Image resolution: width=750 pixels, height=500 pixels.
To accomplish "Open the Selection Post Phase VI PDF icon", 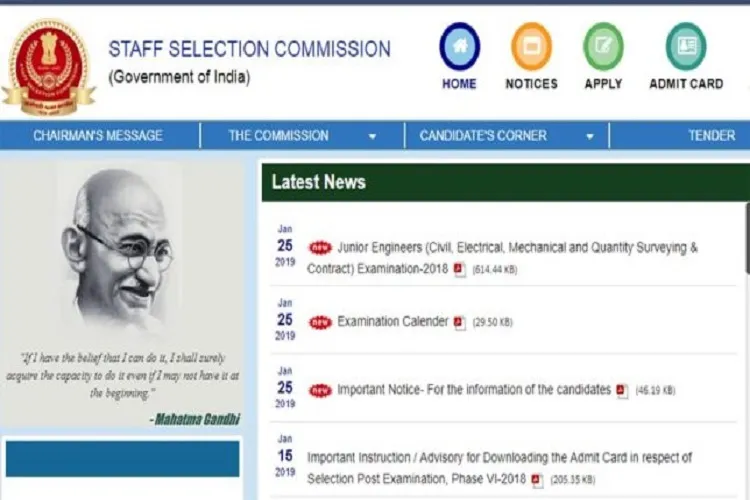I will pos(538,480).
